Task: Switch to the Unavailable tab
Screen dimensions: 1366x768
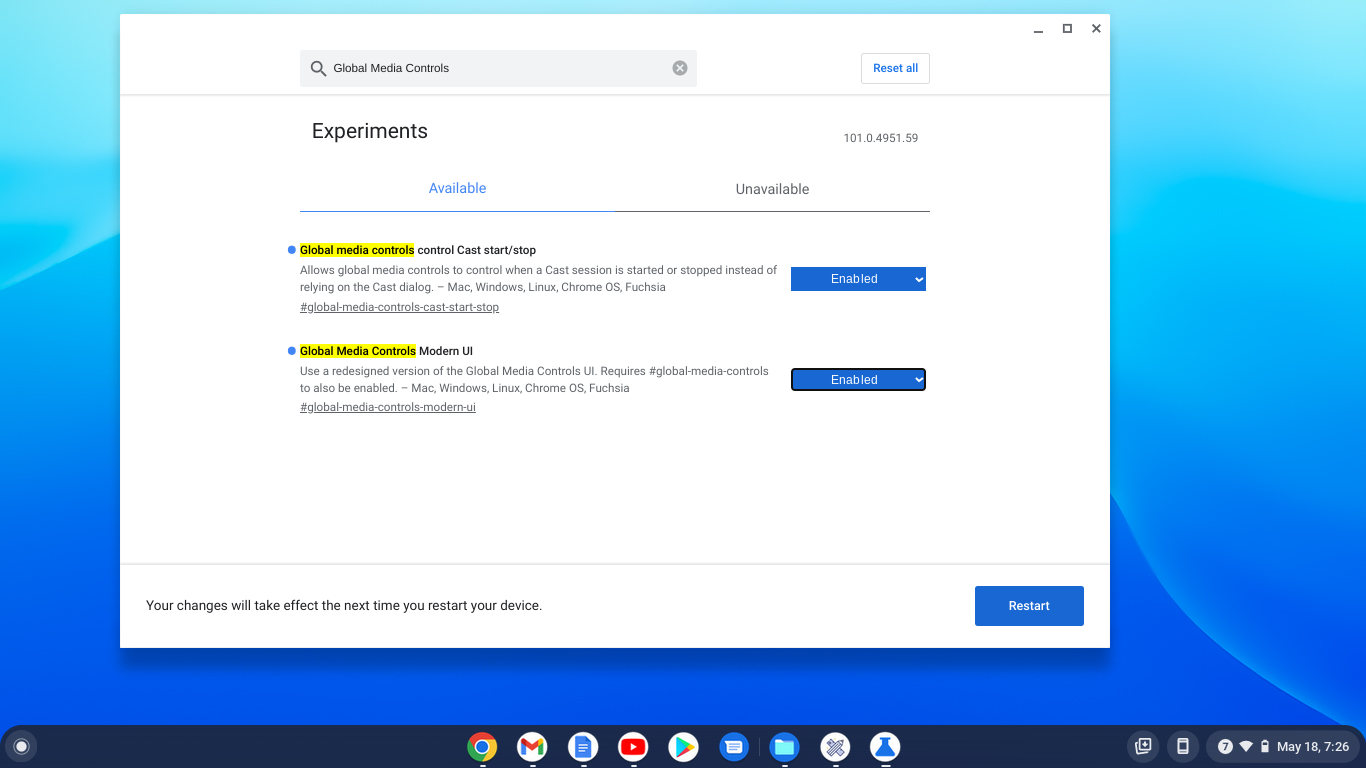Action: 772,189
